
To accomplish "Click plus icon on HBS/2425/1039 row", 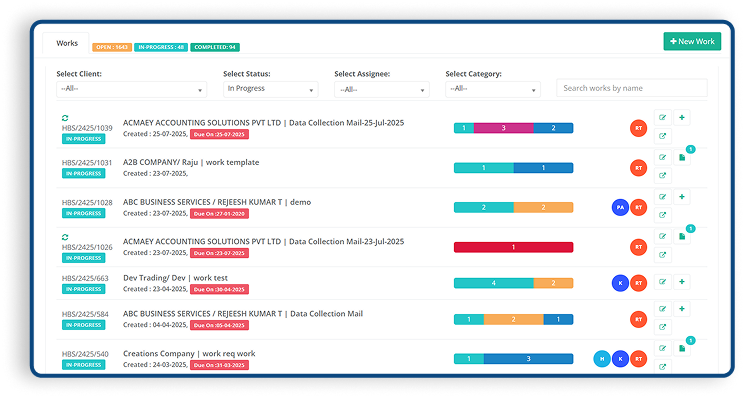I will [x=682, y=117].
